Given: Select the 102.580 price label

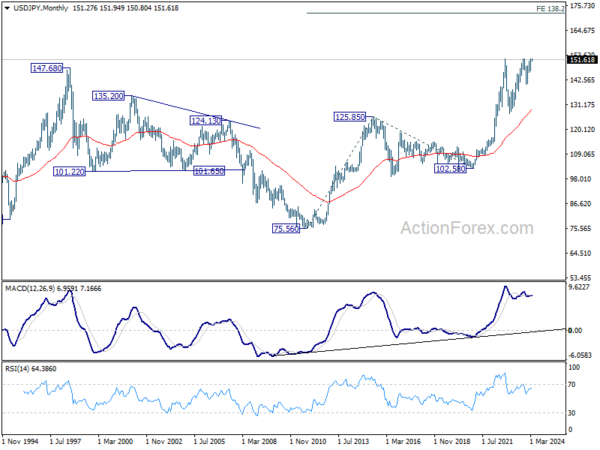Looking at the screenshot, I should (x=450, y=169).
